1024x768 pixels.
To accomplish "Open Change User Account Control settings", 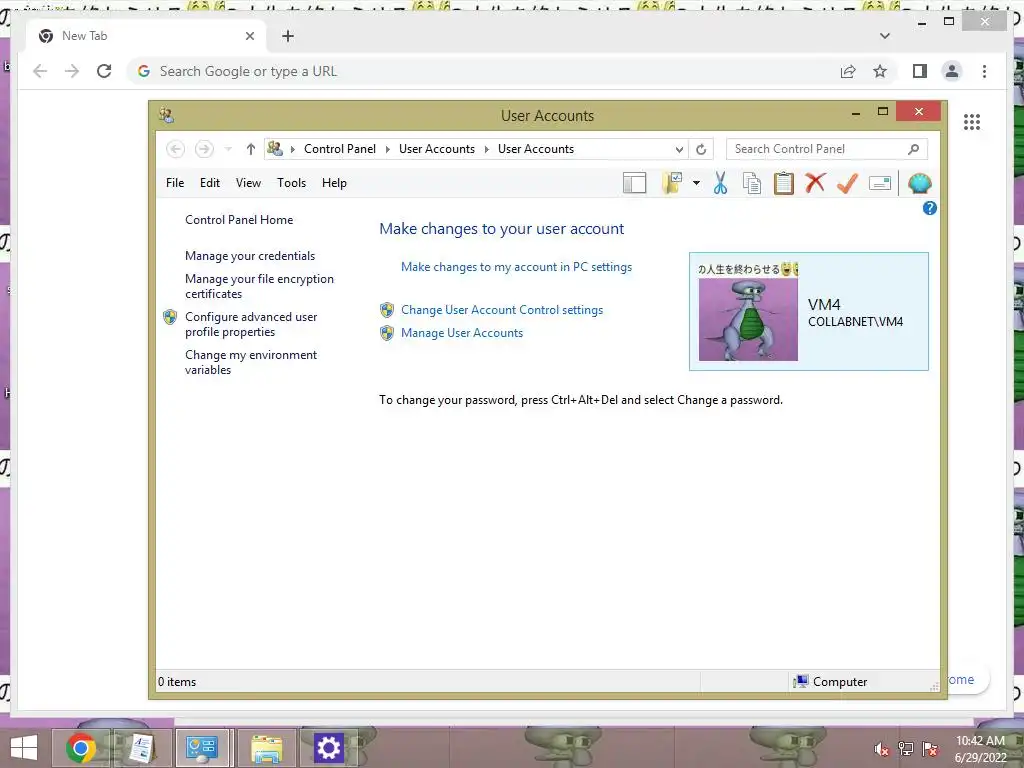I will pos(502,310).
